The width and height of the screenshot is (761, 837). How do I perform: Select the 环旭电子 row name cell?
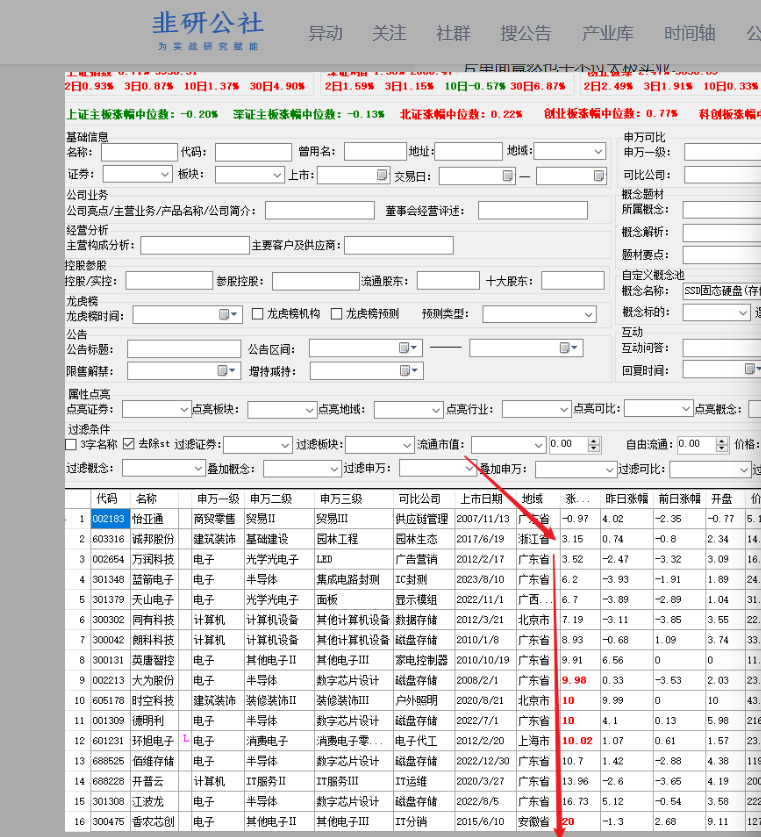153,741
